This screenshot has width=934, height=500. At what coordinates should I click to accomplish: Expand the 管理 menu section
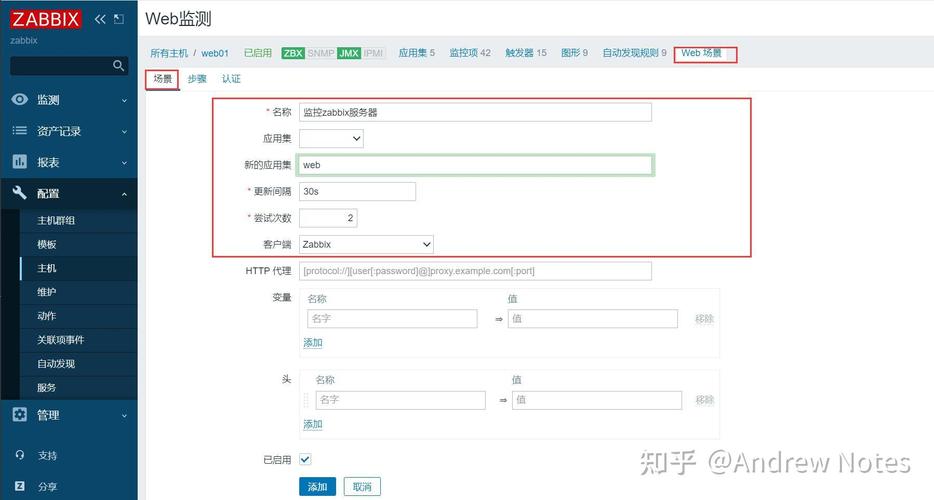(124, 415)
